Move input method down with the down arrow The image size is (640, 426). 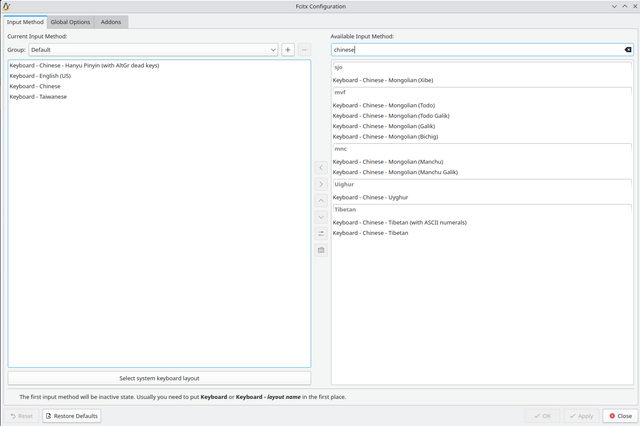pos(321,217)
